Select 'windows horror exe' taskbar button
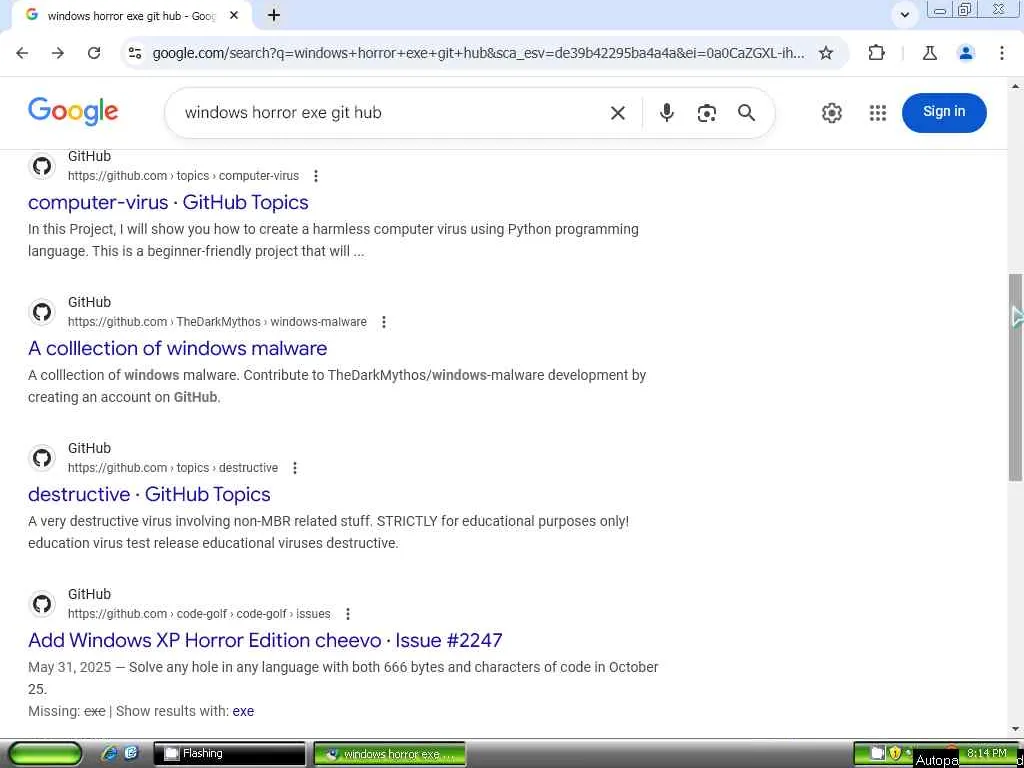Screen dimensions: 1024x768 tap(390, 754)
